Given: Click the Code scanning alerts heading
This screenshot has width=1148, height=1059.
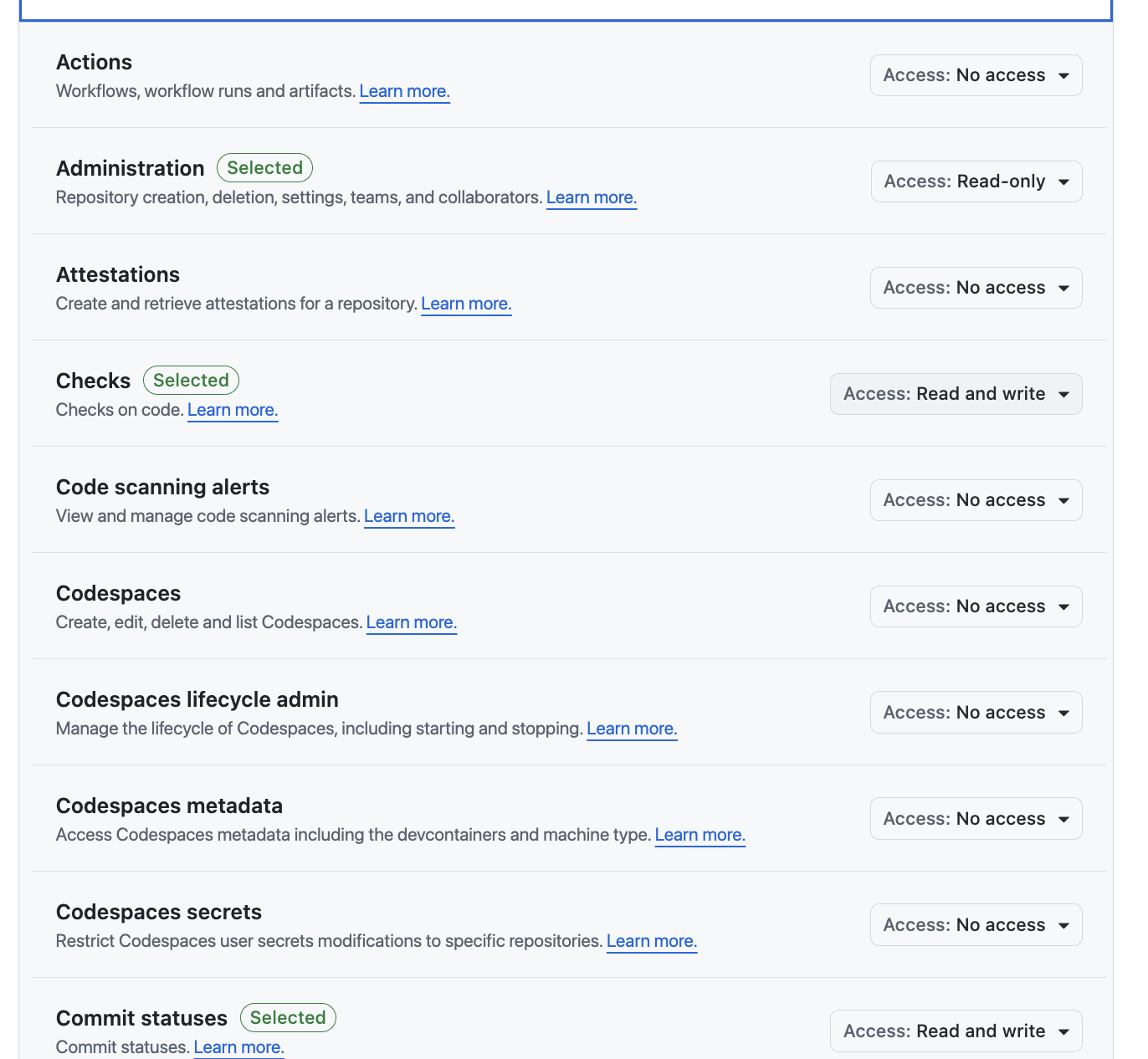Looking at the screenshot, I should coord(162,488).
